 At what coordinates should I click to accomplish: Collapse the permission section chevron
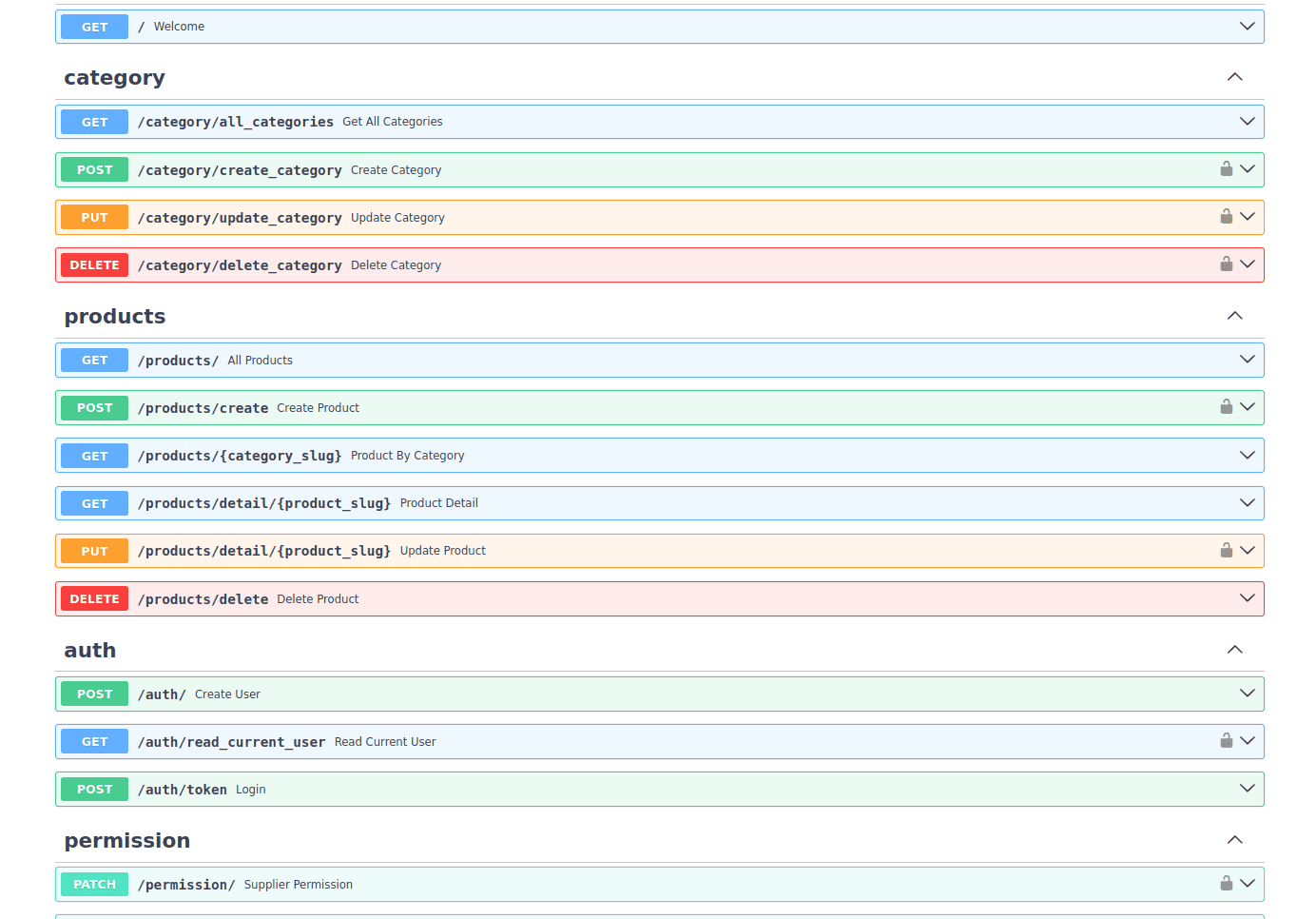click(1234, 840)
